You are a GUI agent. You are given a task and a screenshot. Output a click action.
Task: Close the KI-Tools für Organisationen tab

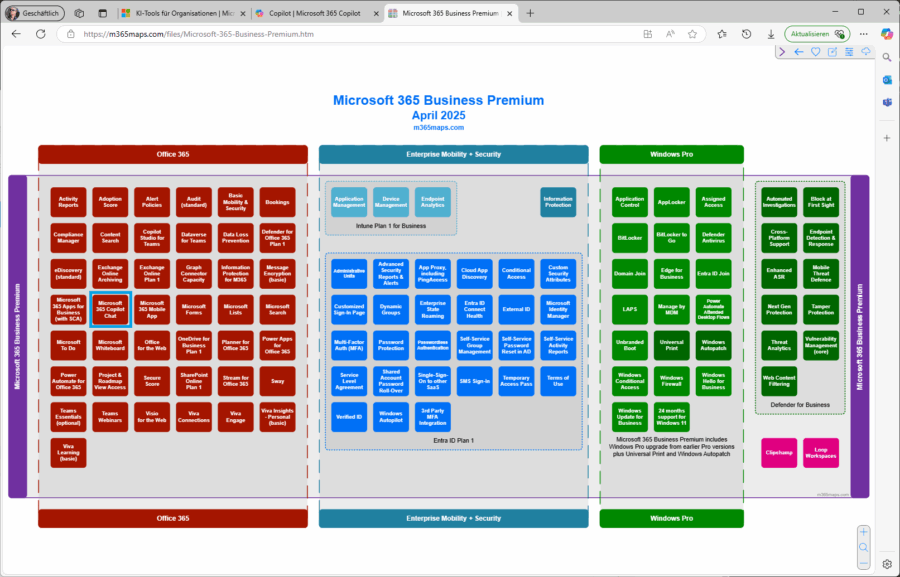pyautogui.click(x=242, y=13)
